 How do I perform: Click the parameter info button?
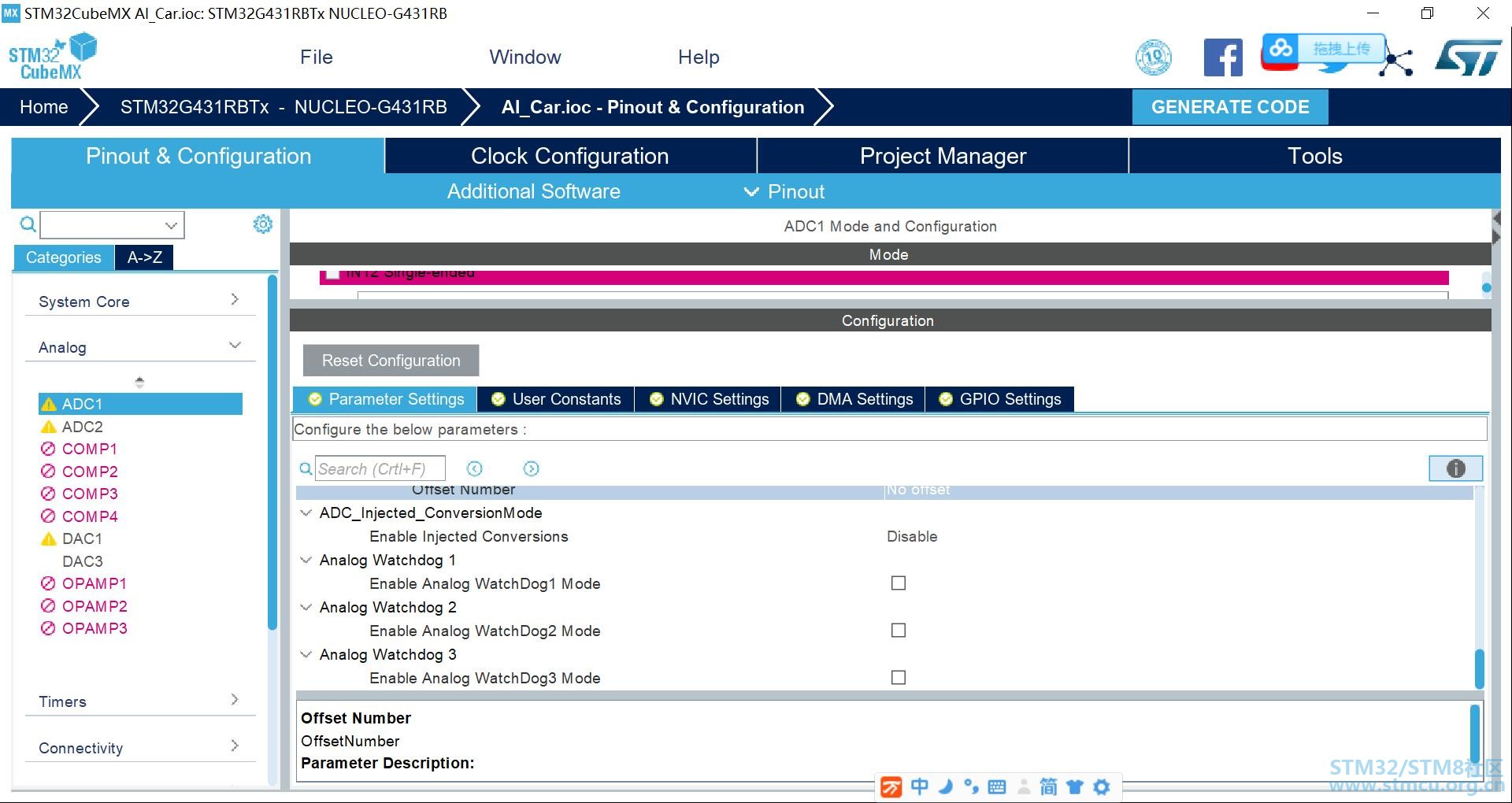point(1456,468)
